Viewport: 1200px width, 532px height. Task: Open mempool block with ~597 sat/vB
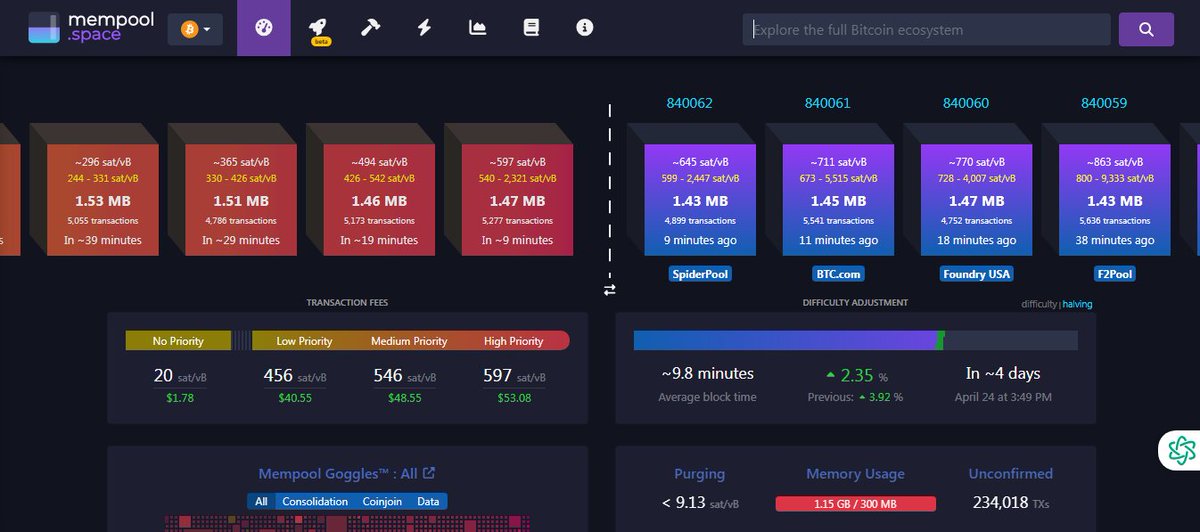coord(517,199)
